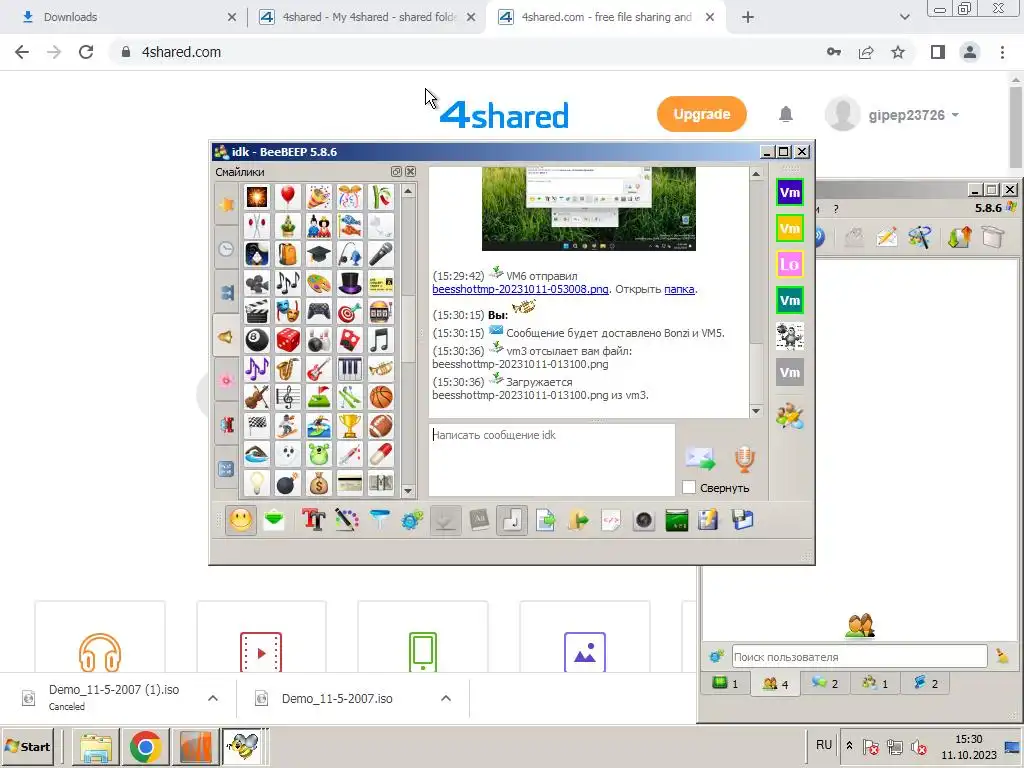Viewport: 1024px width, 768px height.
Task: Bookmark this page with the star icon
Action: coord(898,52)
